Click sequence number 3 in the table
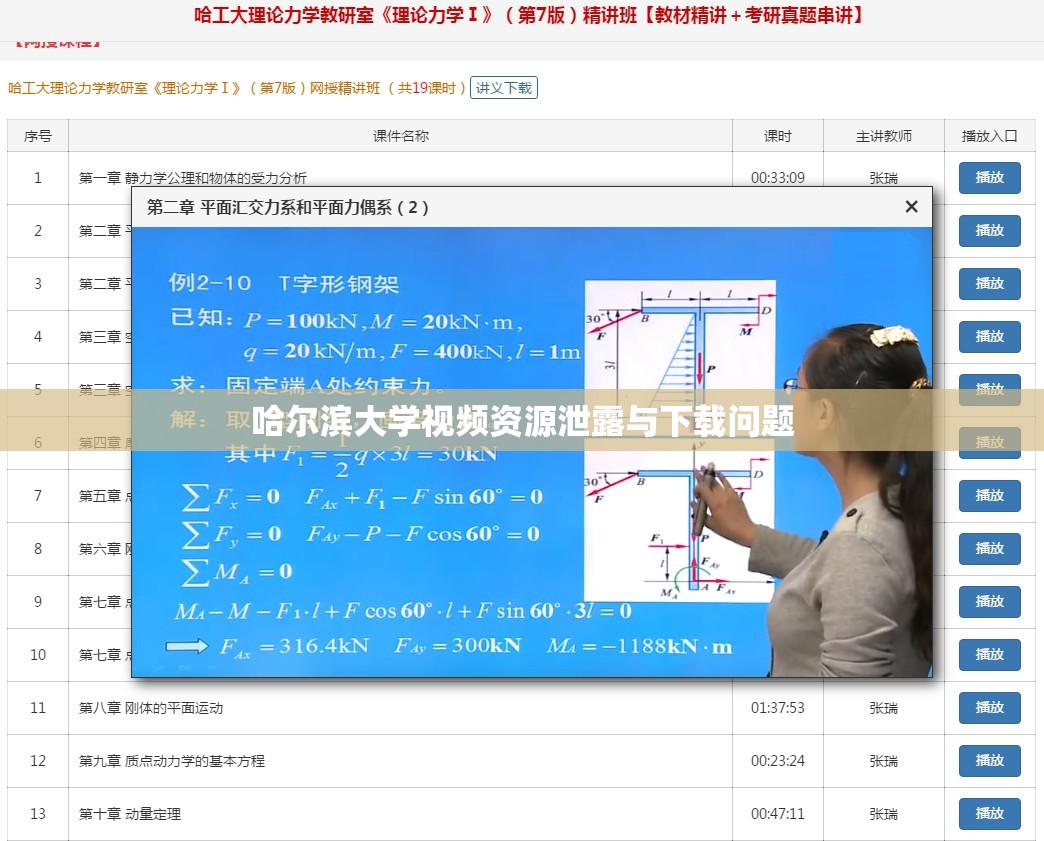 pyautogui.click(x=38, y=284)
